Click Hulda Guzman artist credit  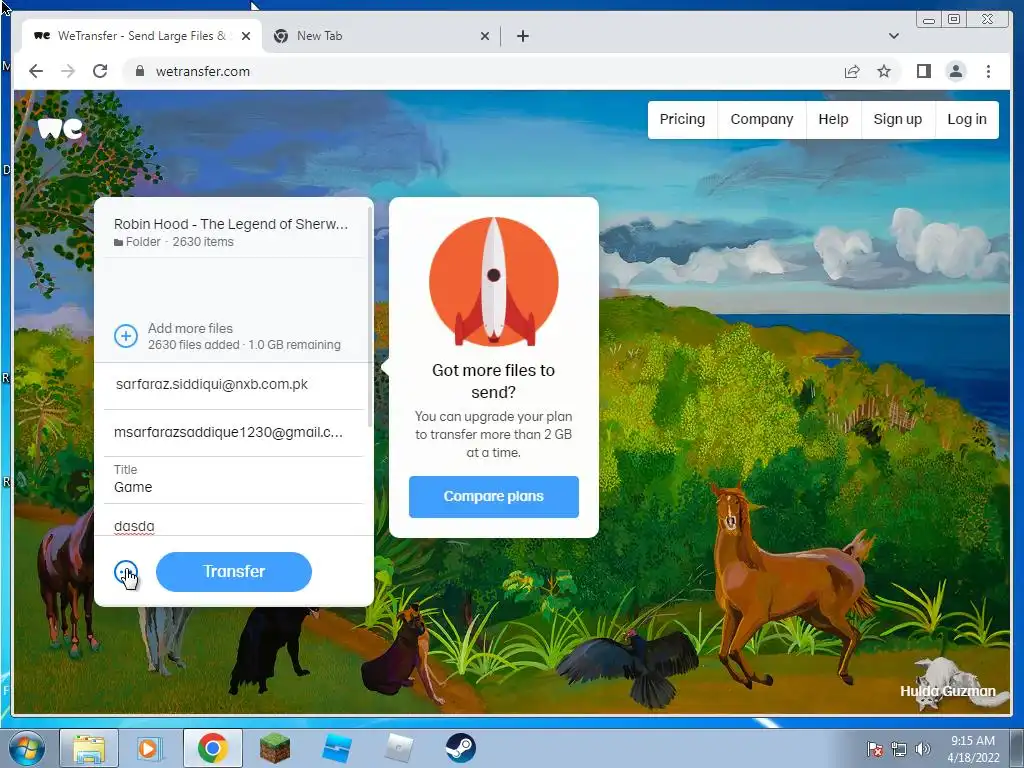[x=948, y=691]
